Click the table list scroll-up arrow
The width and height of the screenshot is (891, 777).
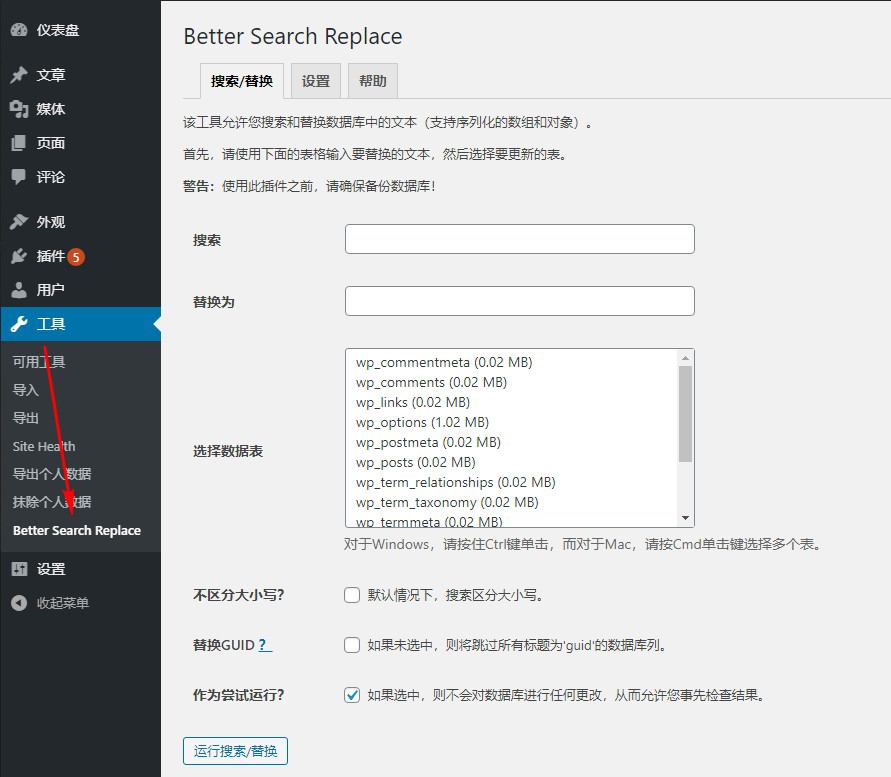click(x=685, y=358)
